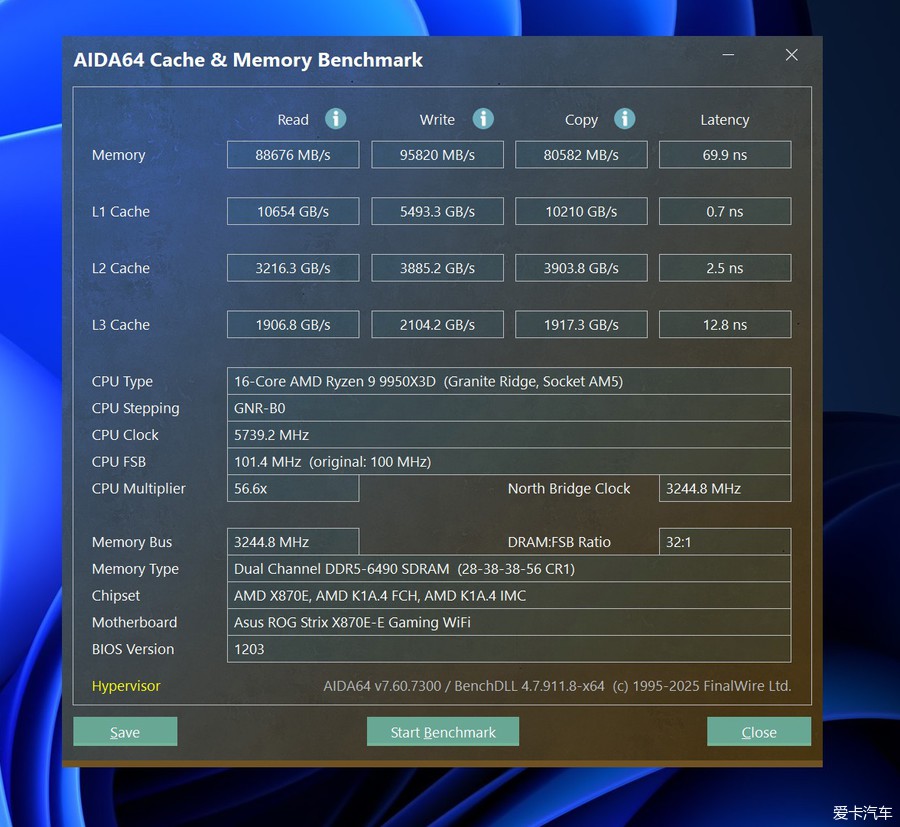This screenshot has height=827, width=900.
Task: Click the Write info icon
Action: [x=483, y=119]
